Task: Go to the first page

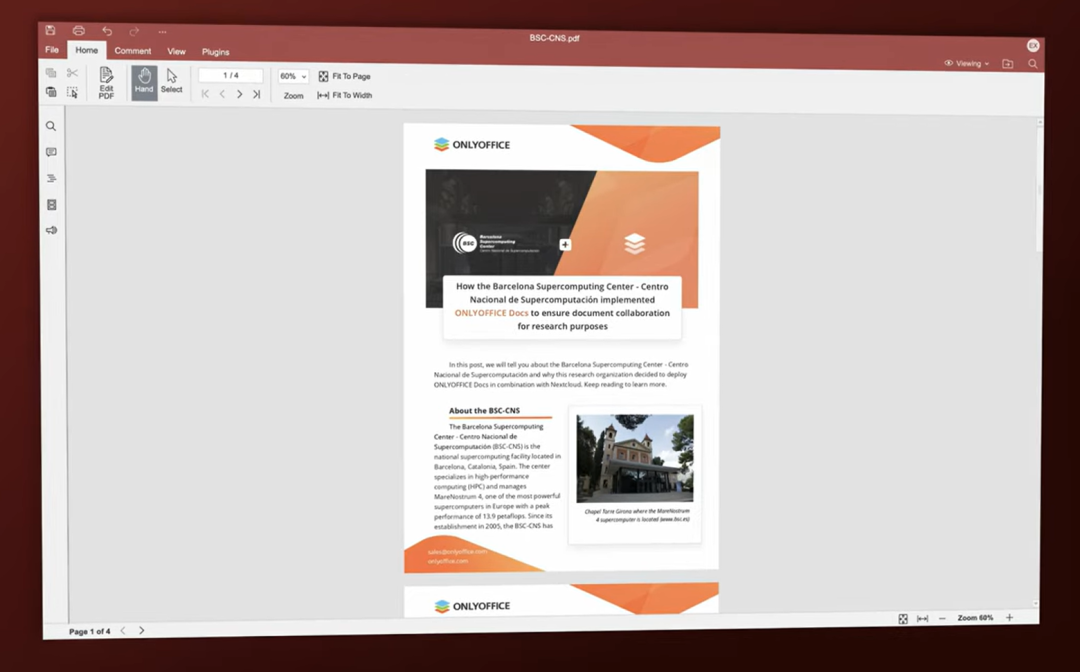Action: 205,94
